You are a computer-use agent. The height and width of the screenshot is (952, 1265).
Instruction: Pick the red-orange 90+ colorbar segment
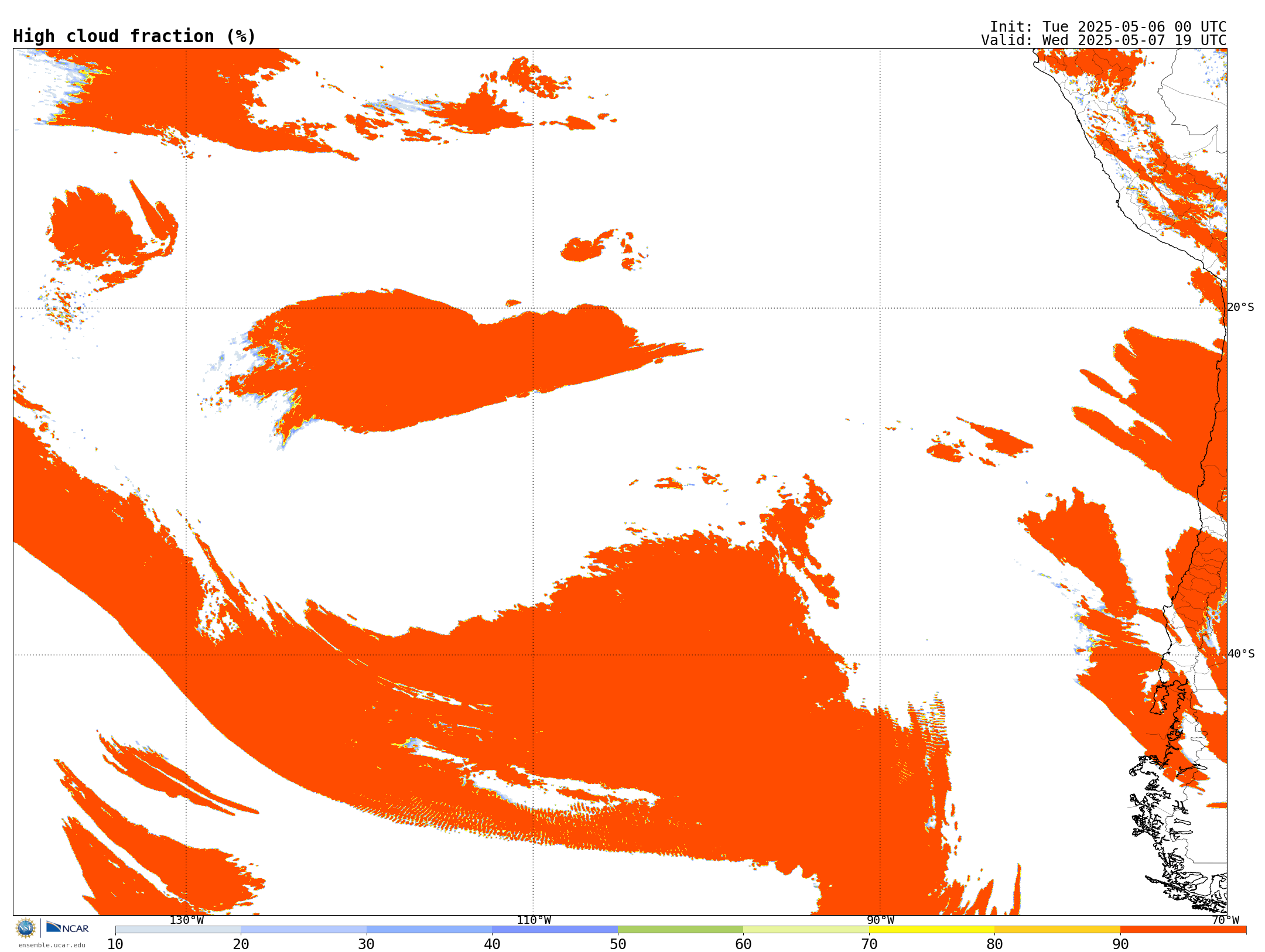tap(1183, 930)
